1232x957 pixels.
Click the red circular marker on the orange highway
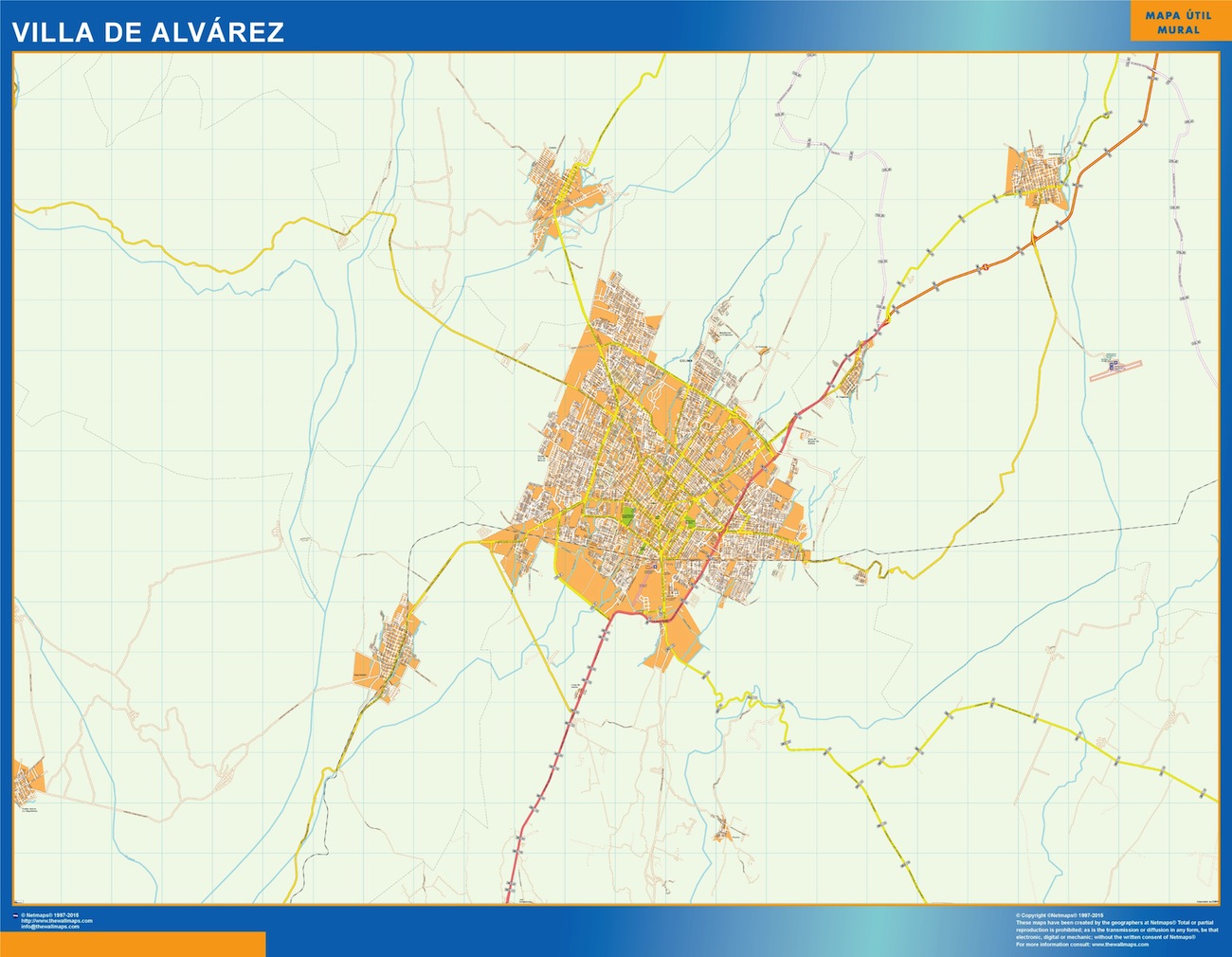(x=985, y=267)
